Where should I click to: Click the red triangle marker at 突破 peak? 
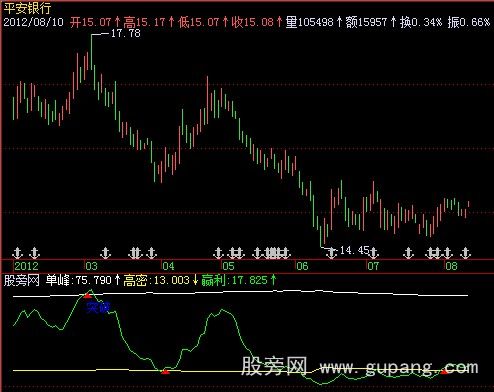tap(87, 295)
